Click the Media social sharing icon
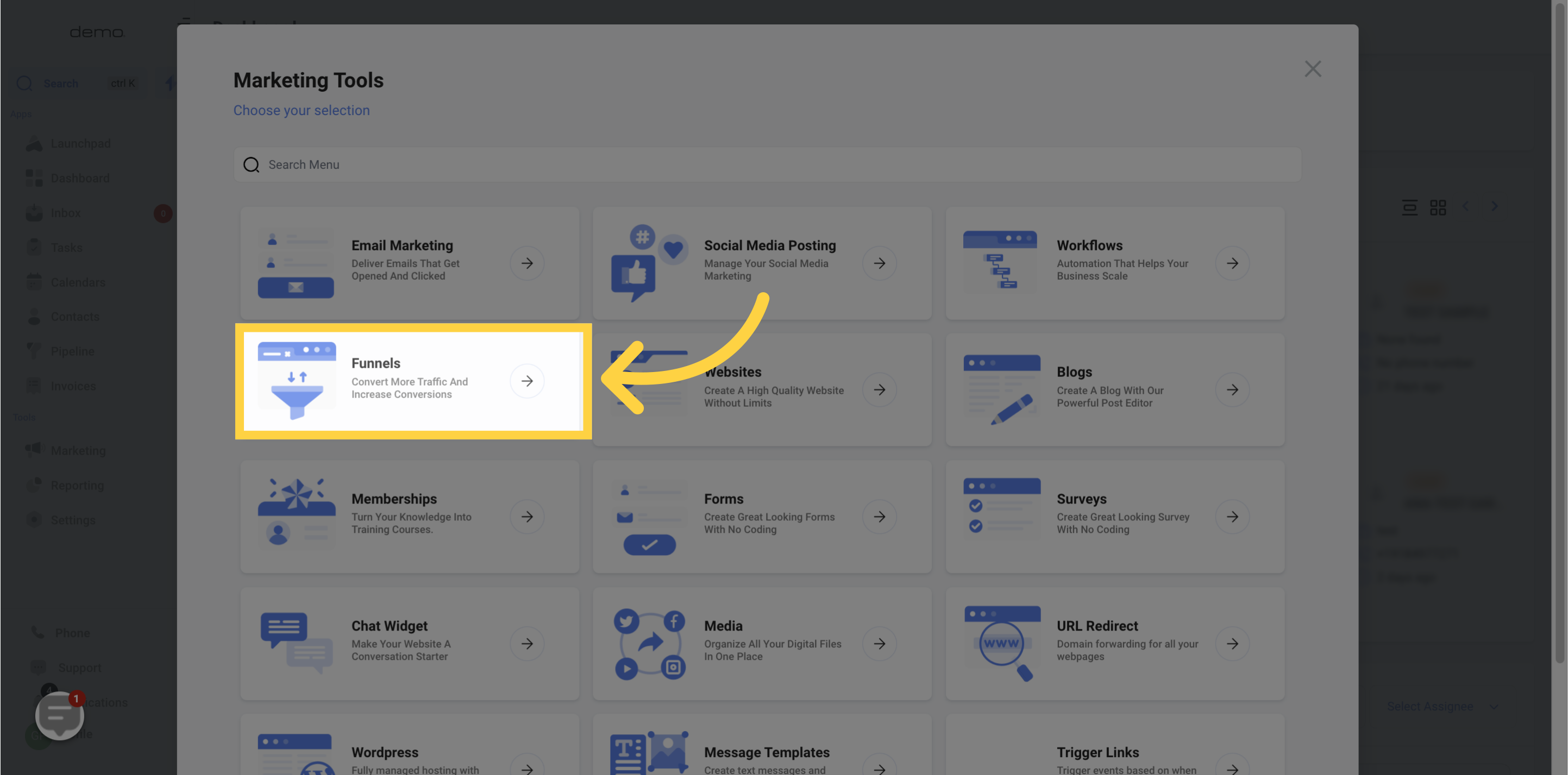Viewport: 1568px width, 775px height. coord(649,644)
